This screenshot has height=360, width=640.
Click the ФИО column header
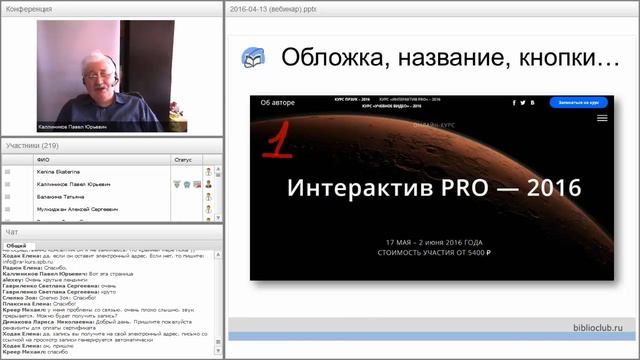click(102, 160)
